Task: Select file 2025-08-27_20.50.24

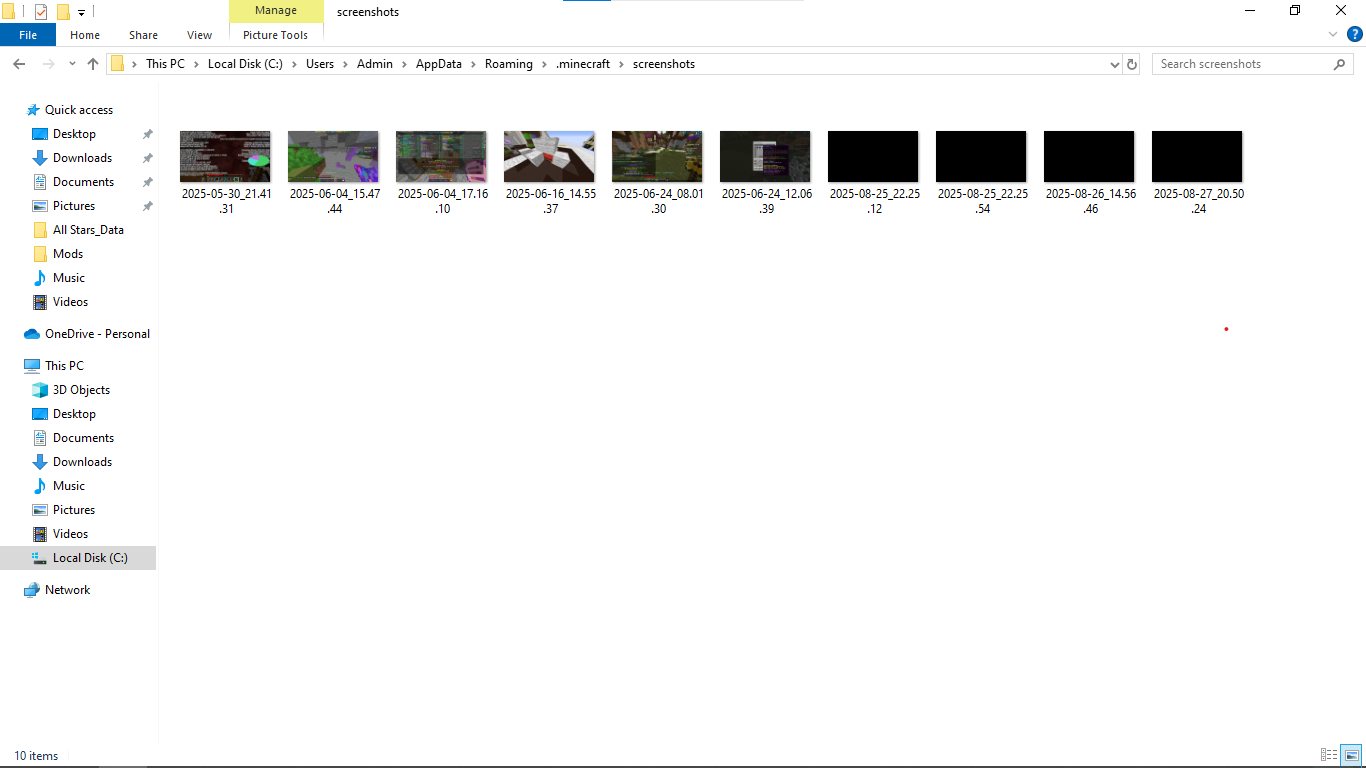Action: (x=1198, y=171)
